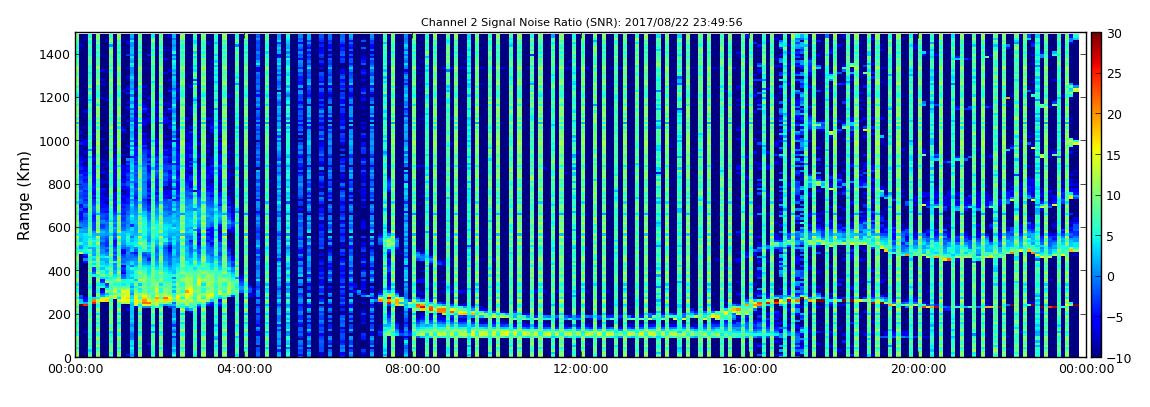Click the colorbar value 30 label
Screen dimensions: 1150x407
point(1115,33)
